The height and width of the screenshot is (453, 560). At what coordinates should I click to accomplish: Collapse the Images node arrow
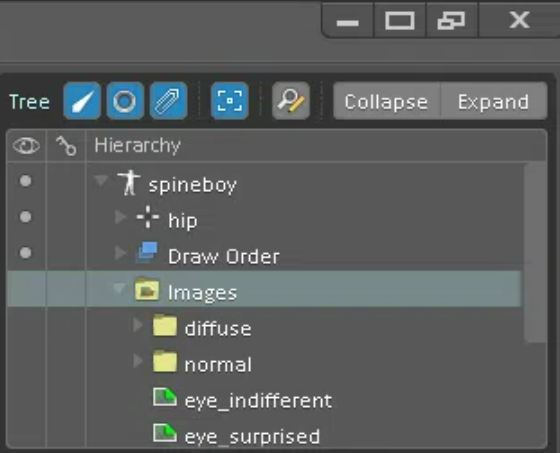point(119,288)
